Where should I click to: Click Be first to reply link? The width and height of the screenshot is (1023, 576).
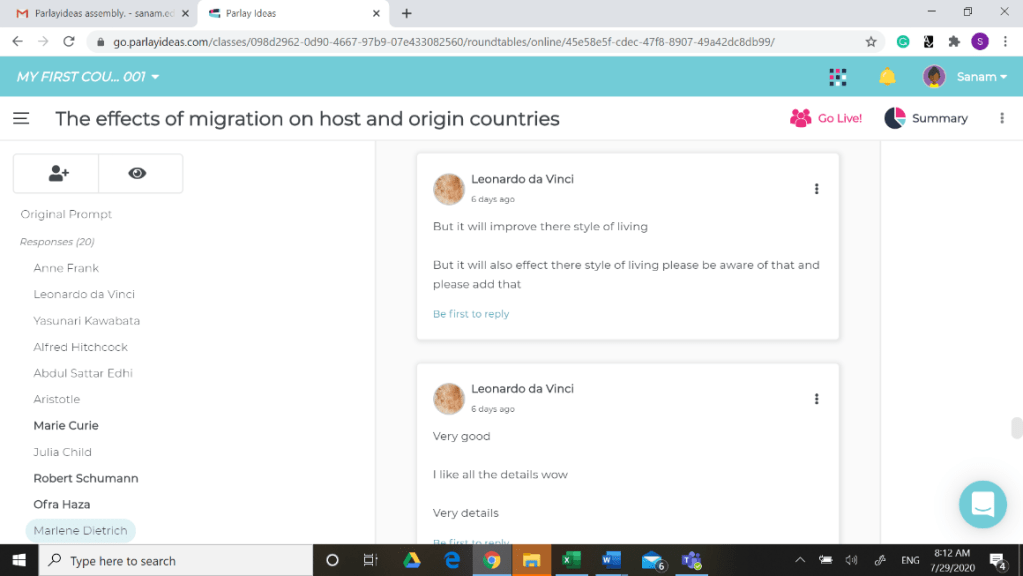471,314
